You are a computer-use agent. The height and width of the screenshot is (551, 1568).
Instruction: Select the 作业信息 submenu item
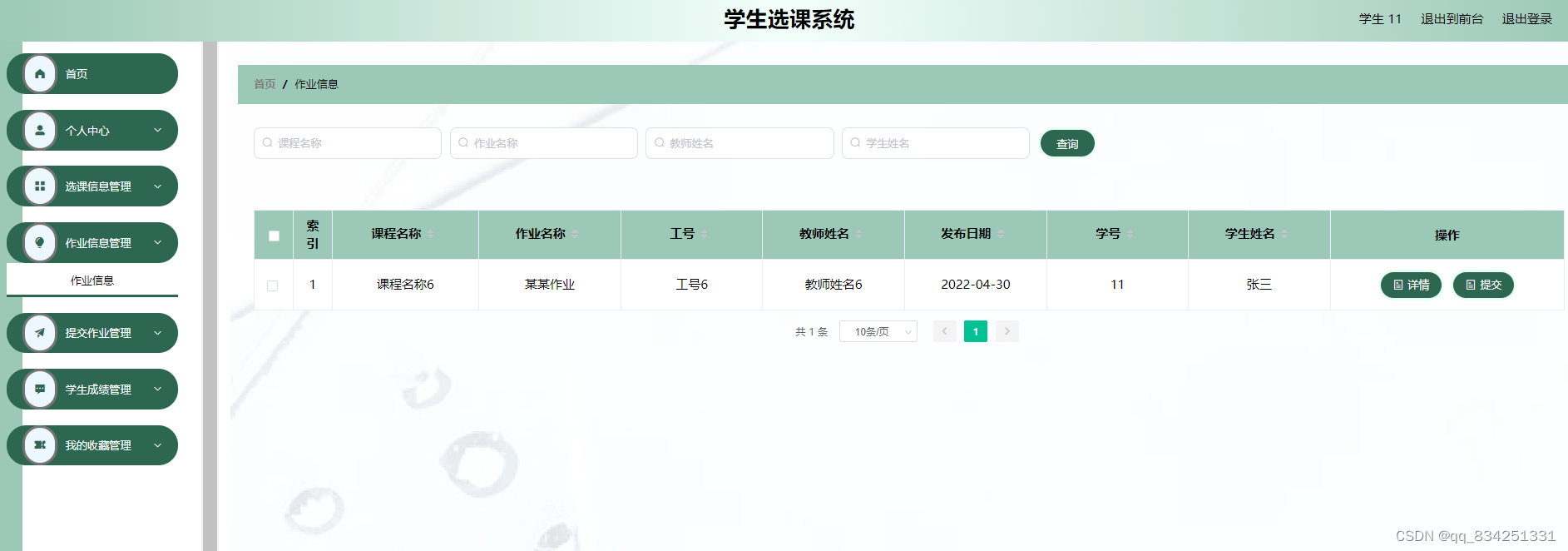[92, 280]
